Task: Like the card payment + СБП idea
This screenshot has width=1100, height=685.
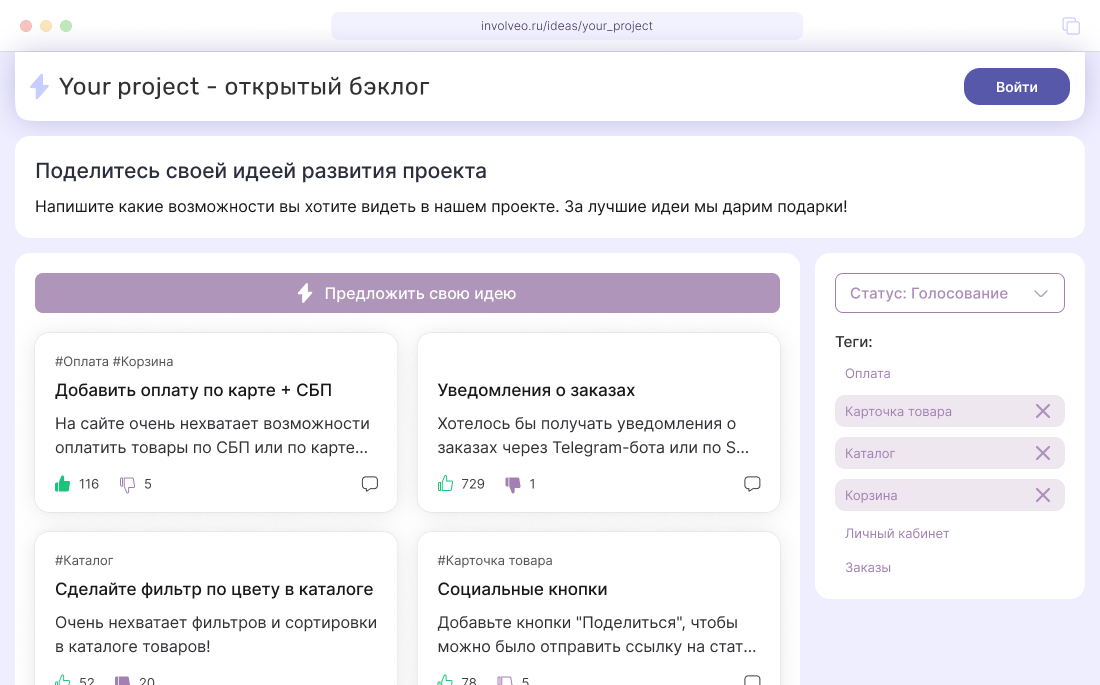Action: point(63,484)
